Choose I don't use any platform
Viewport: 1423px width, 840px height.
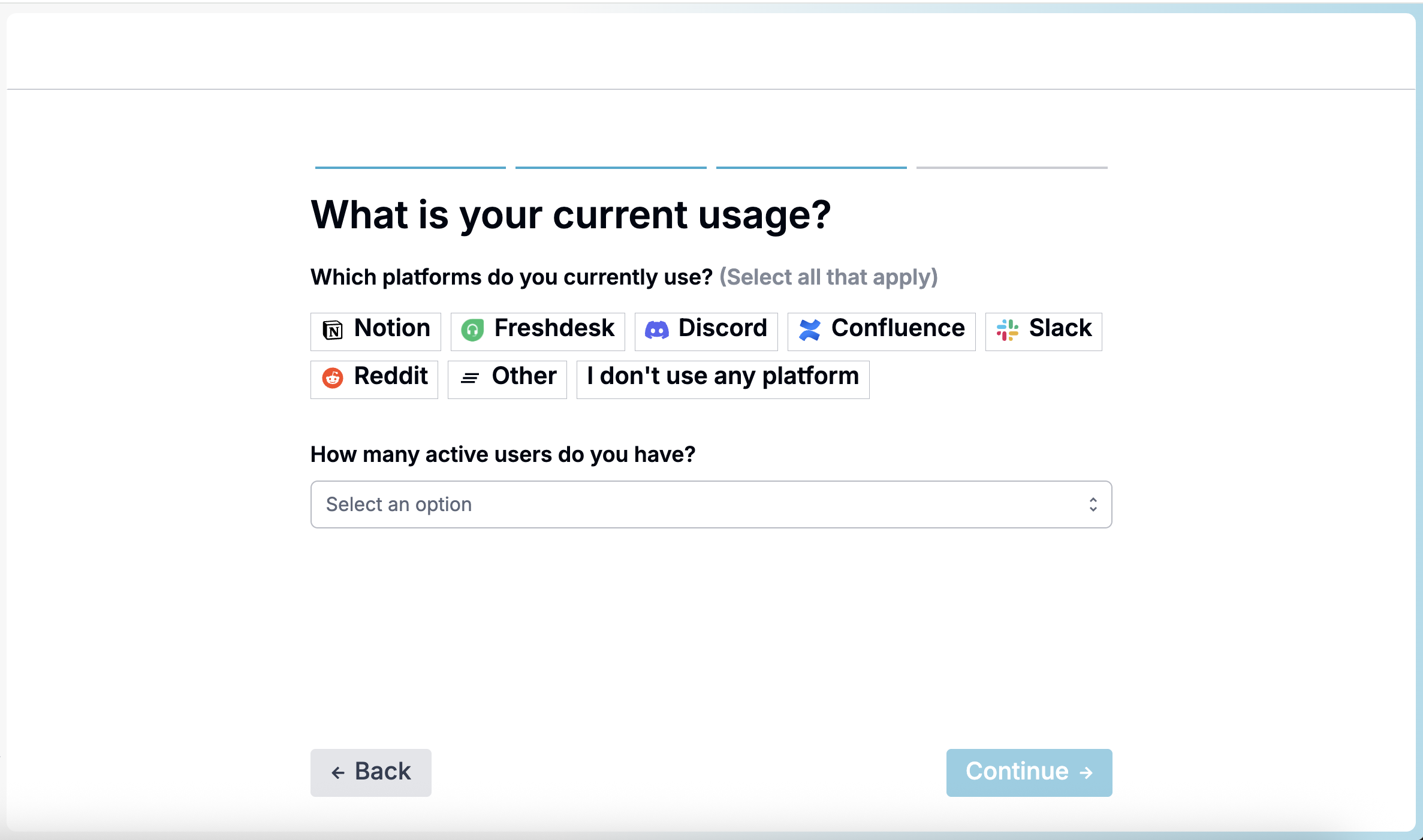(723, 379)
